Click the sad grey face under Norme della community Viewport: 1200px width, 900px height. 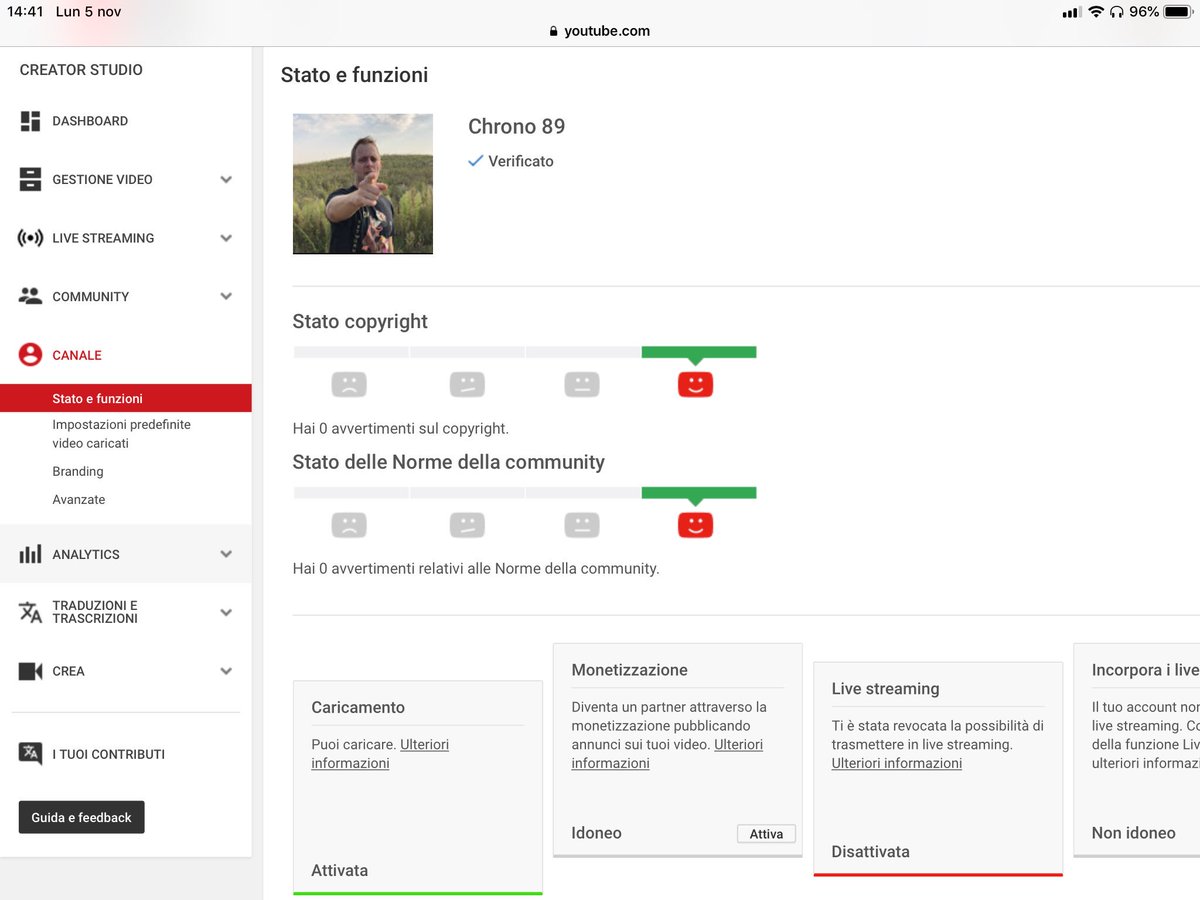point(349,525)
